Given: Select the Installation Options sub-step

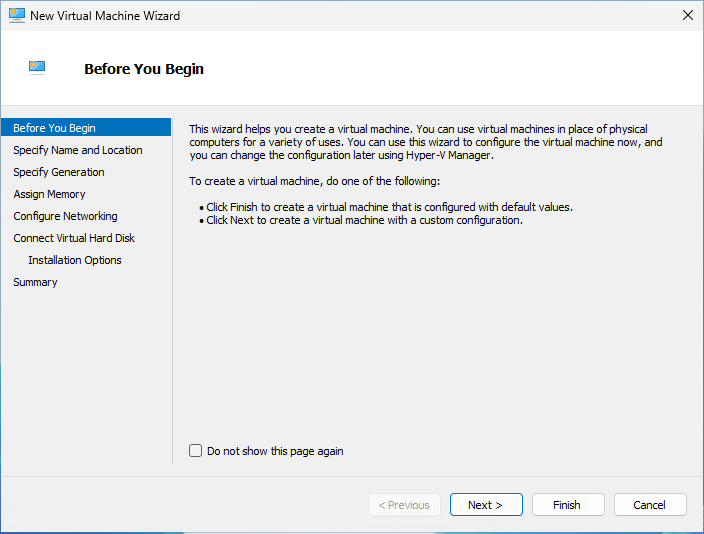Looking at the screenshot, I should [75, 260].
